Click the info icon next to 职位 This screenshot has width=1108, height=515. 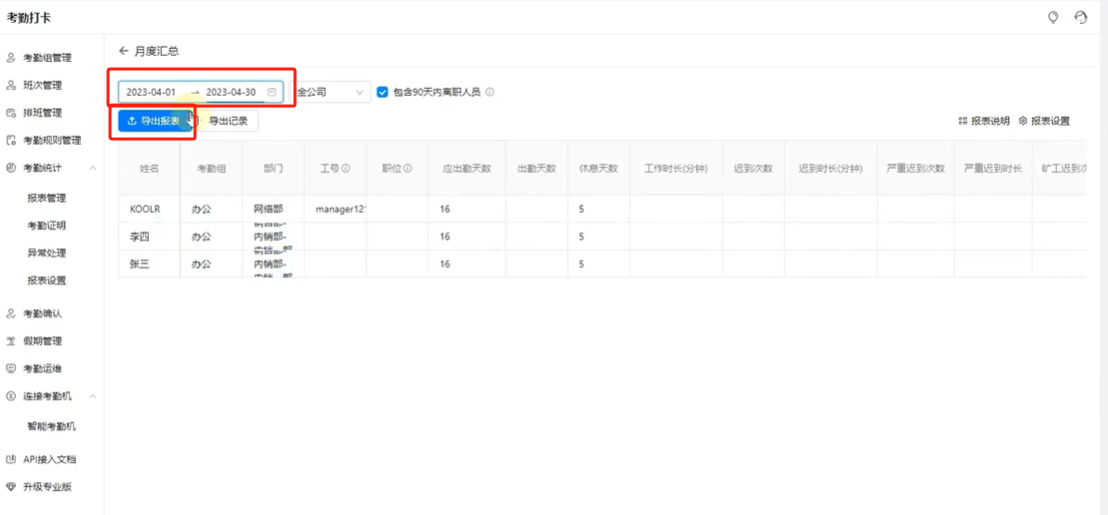[408, 169]
